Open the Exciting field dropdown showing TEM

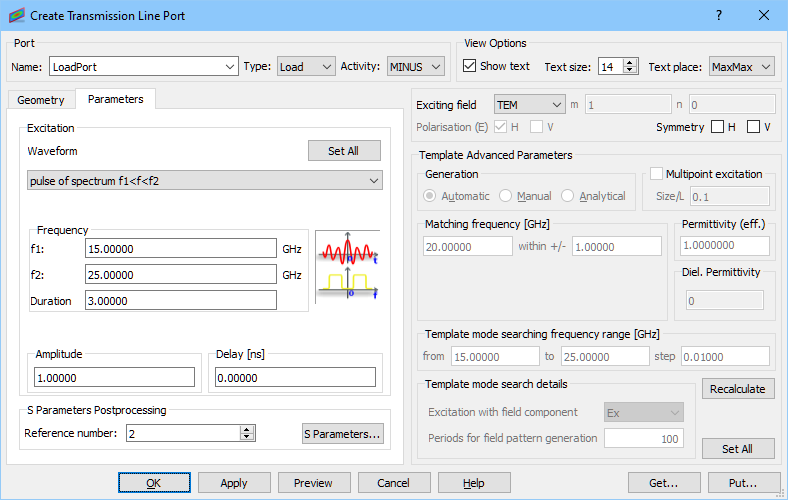(530, 105)
